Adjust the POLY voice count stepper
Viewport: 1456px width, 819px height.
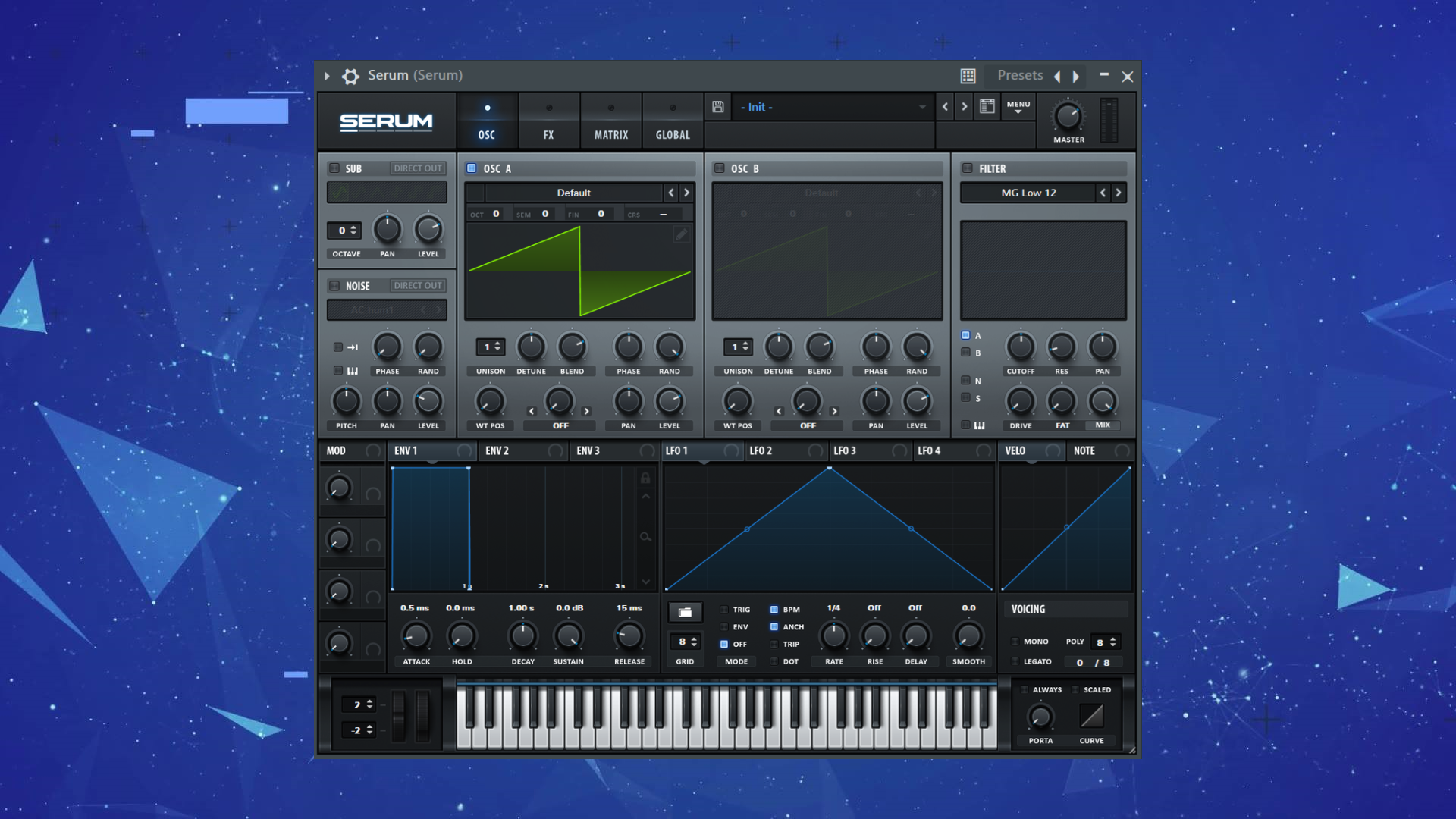pos(1106,642)
